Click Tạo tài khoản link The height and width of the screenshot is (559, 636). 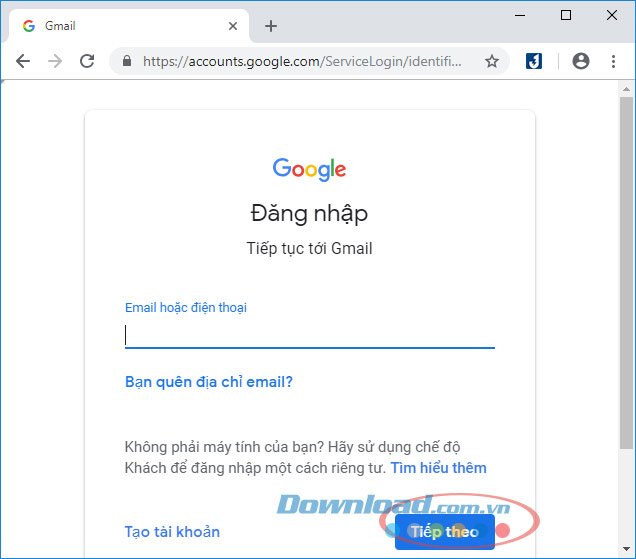[x=172, y=531]
